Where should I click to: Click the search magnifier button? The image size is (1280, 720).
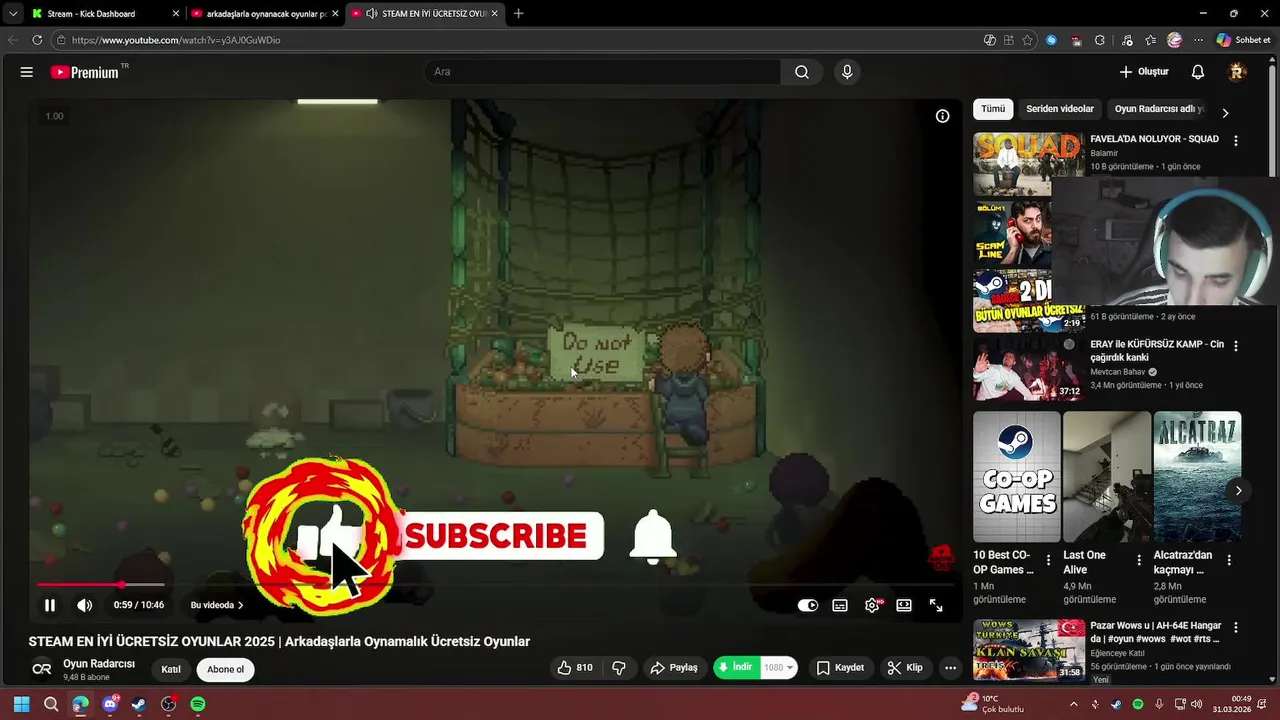pyautogui.click(x=802, y=72)
